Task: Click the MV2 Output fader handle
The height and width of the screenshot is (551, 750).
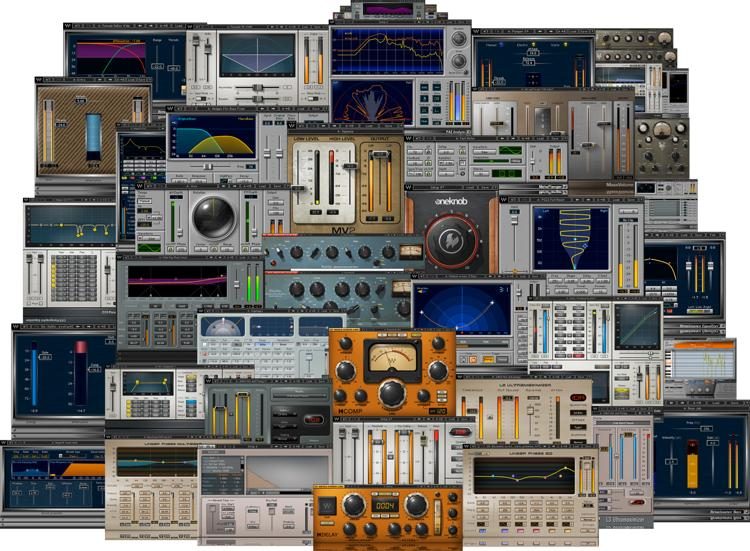Action: click(x=379, y=155)
